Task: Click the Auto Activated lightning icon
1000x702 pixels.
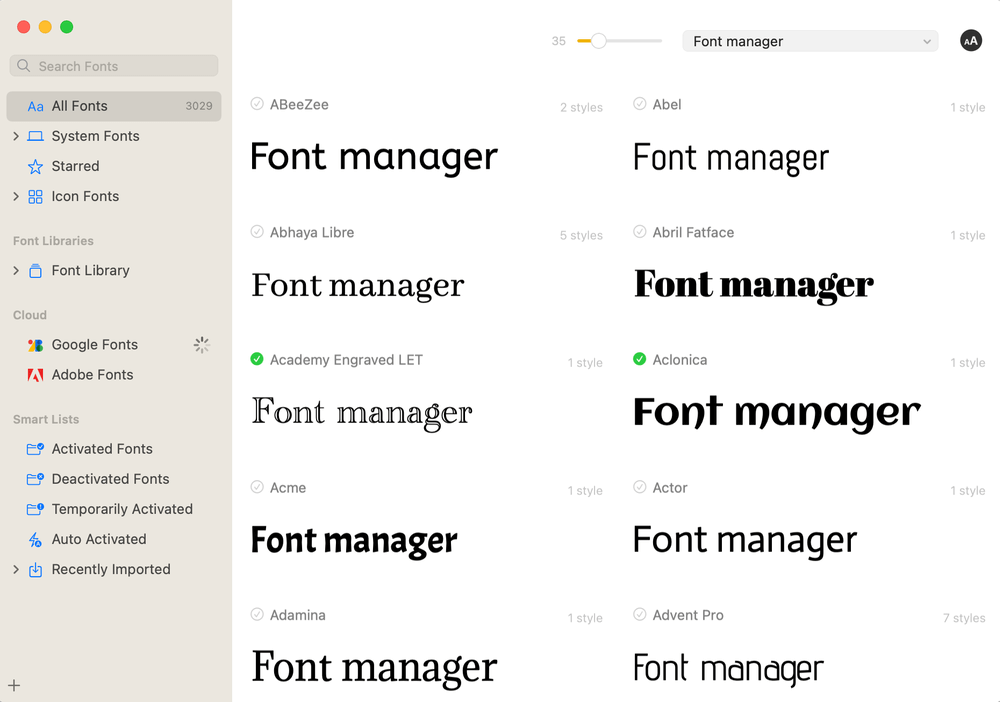Action: point(35,539)
